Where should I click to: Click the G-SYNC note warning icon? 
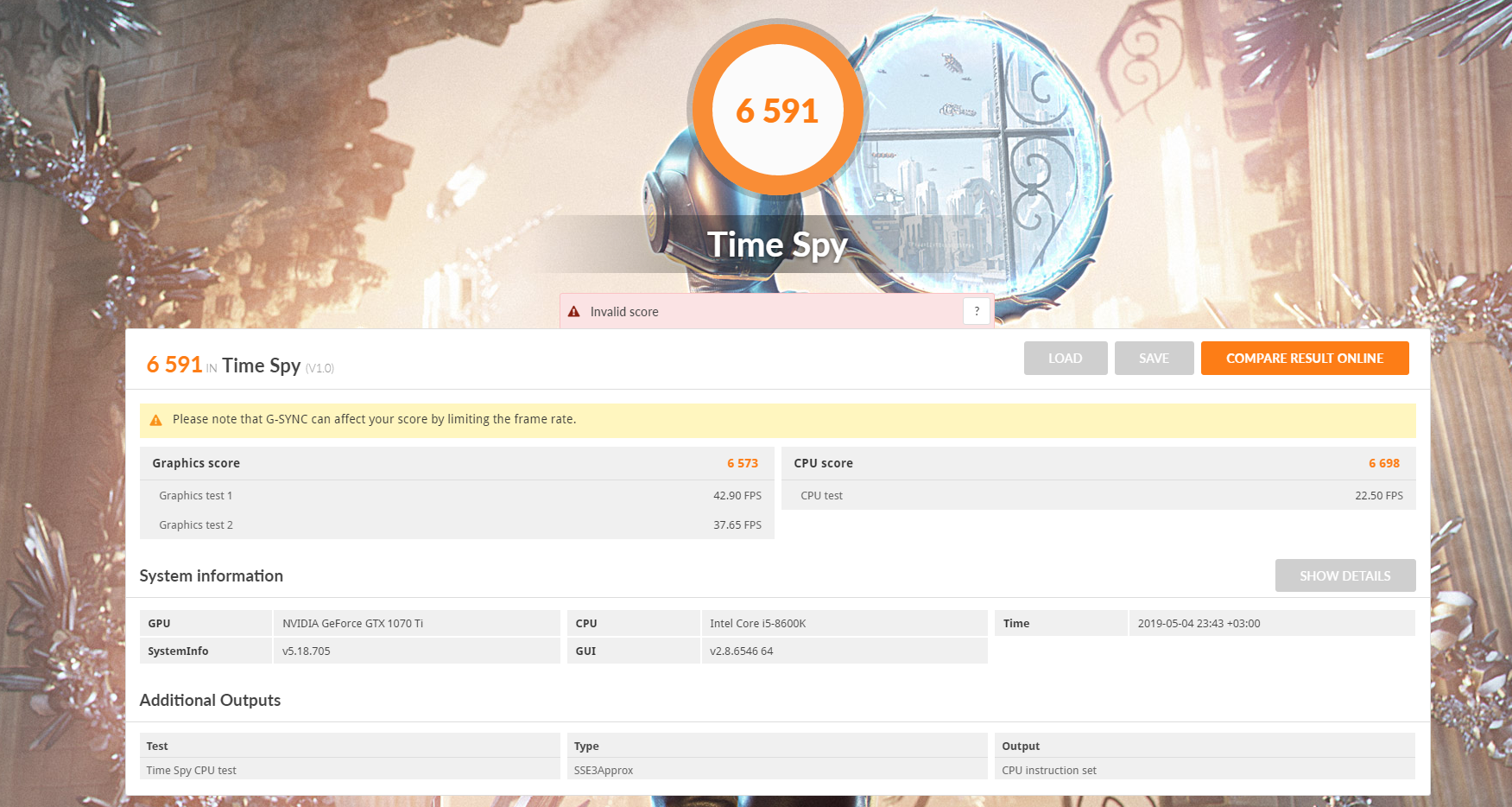(156, 420)
